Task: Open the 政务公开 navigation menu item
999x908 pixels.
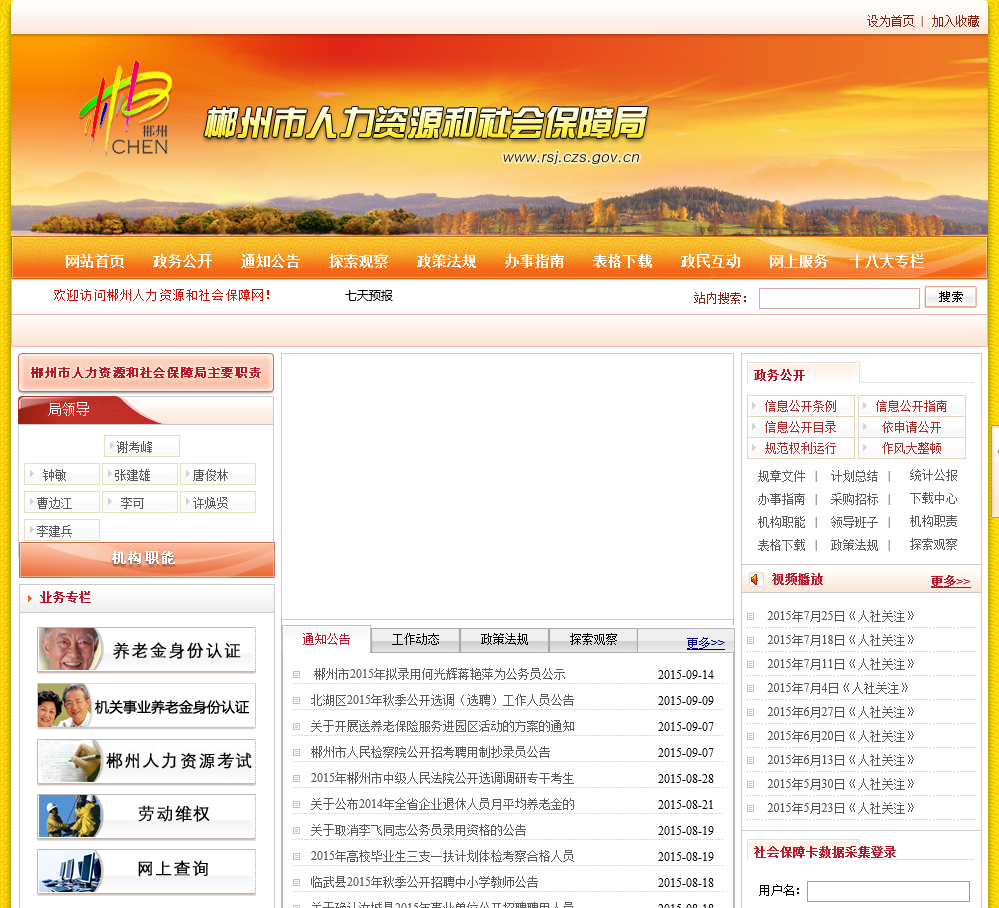Action: 182,261
